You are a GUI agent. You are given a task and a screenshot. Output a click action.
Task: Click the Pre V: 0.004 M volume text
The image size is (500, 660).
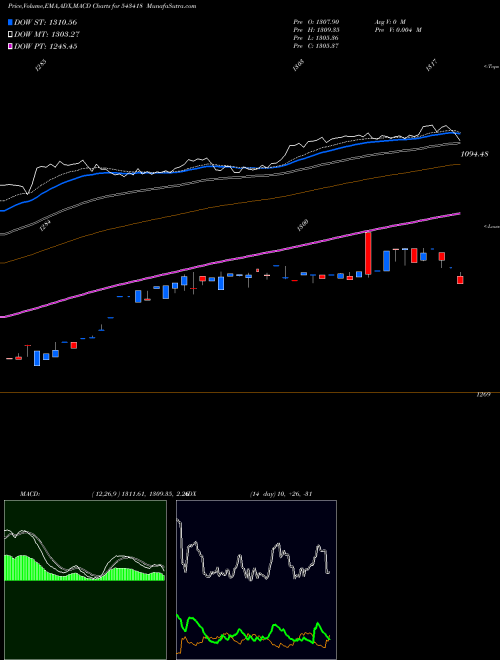coord(398,30)
